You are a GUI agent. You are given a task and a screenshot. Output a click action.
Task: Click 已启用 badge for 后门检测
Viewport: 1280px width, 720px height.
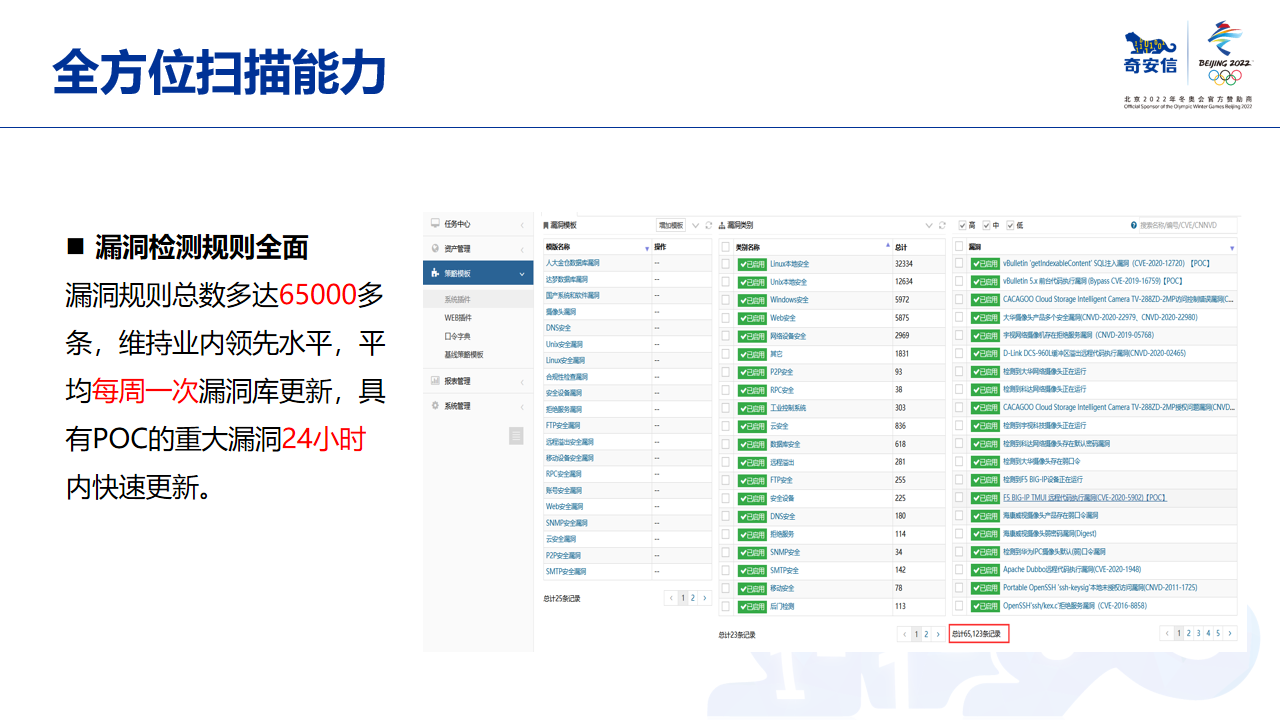pyautogui.click(x=752, y=606)
